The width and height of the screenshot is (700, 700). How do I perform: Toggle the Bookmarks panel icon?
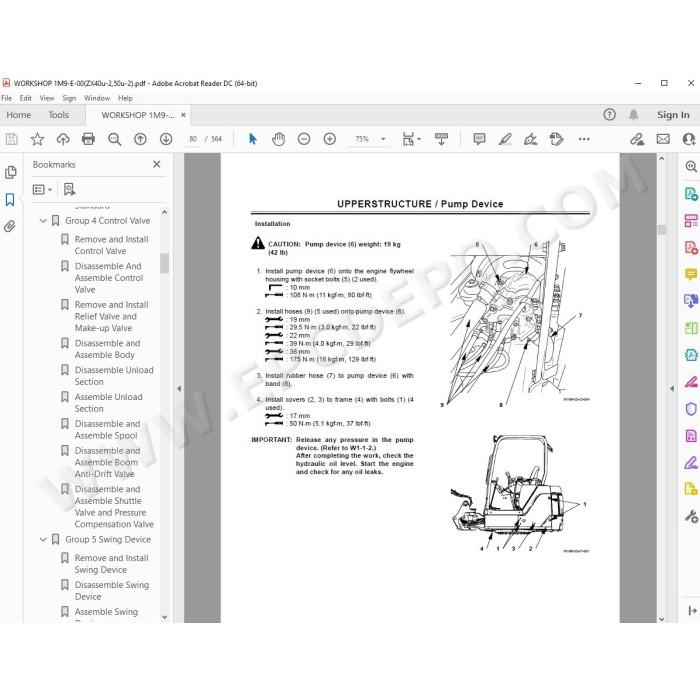[10, 200]
